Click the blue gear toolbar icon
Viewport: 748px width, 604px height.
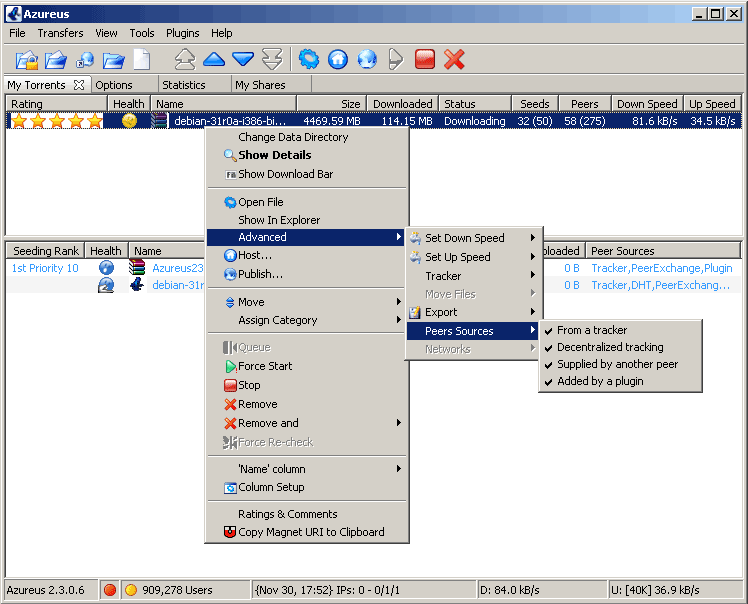click(309, 59)
